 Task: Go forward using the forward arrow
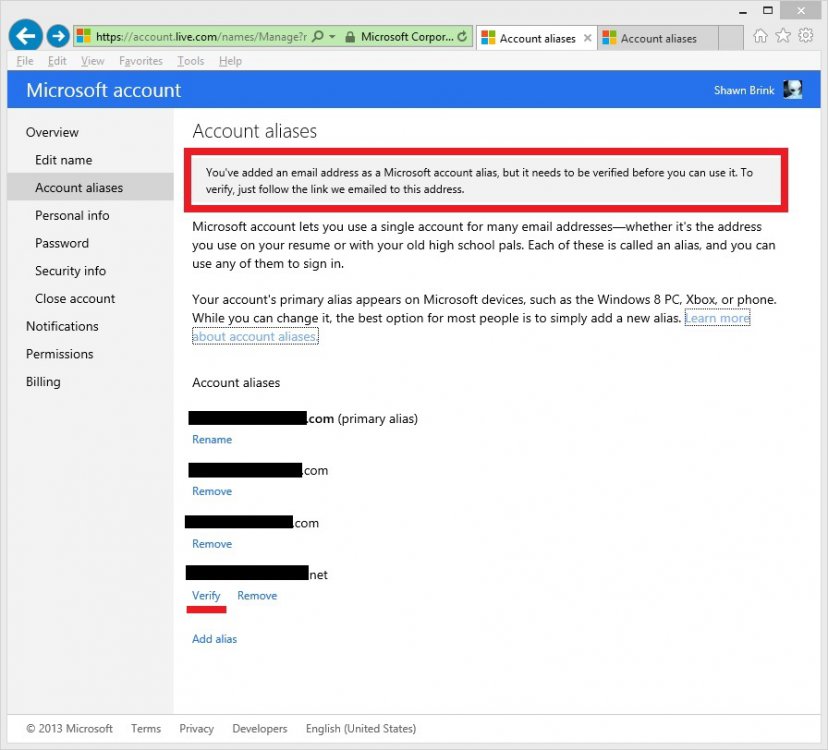(57, 36)
